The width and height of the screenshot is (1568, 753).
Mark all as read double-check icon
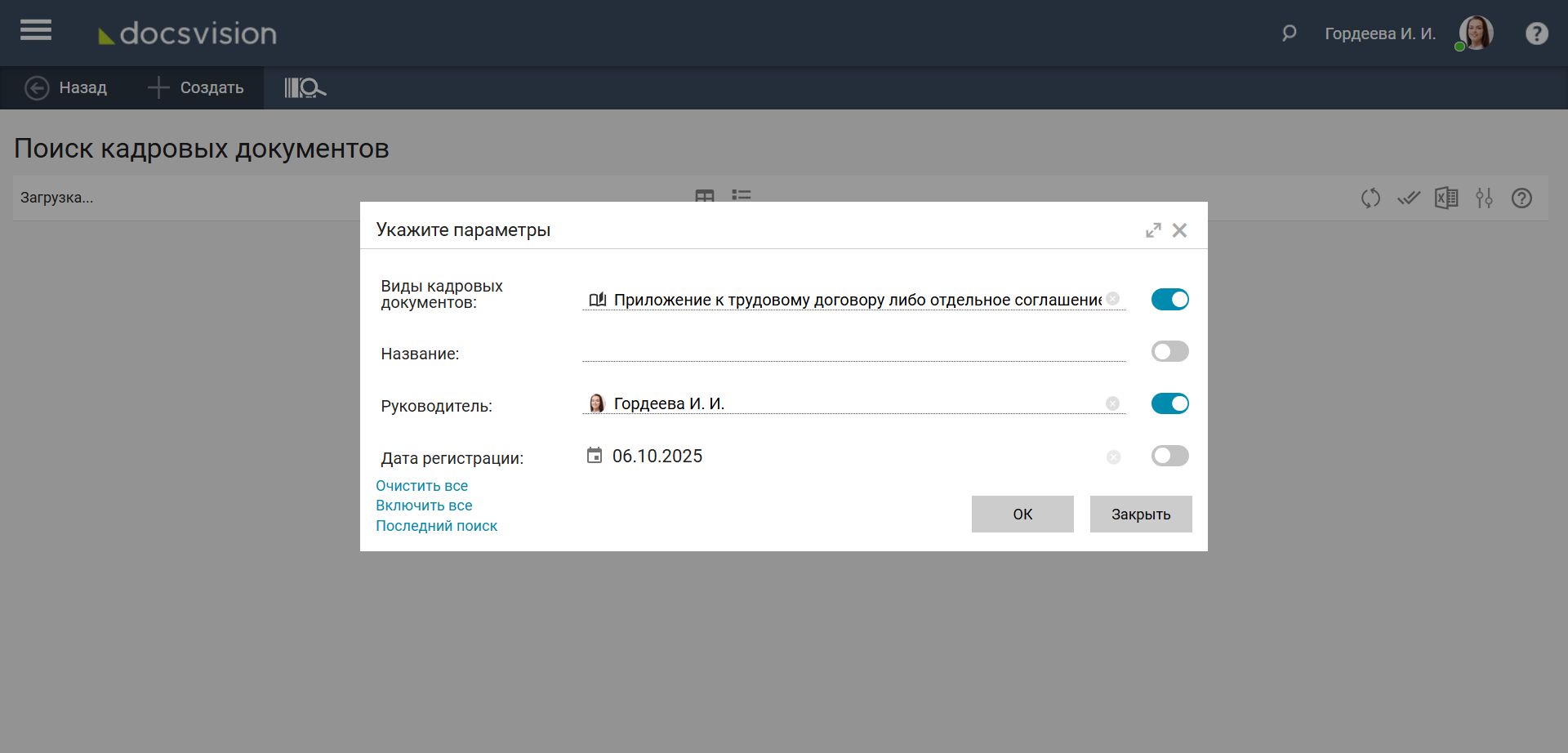coord(1408,198)
